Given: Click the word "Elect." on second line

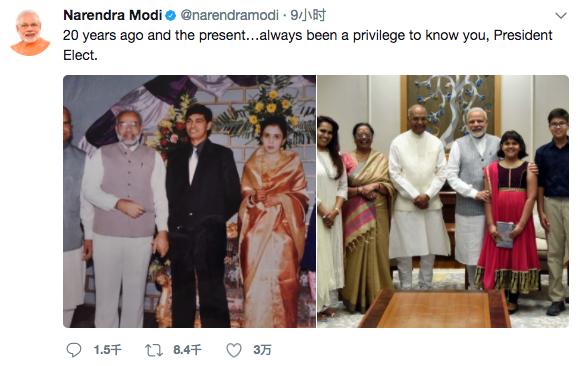Looking at the screenshot, I should (x=80, y=56).
